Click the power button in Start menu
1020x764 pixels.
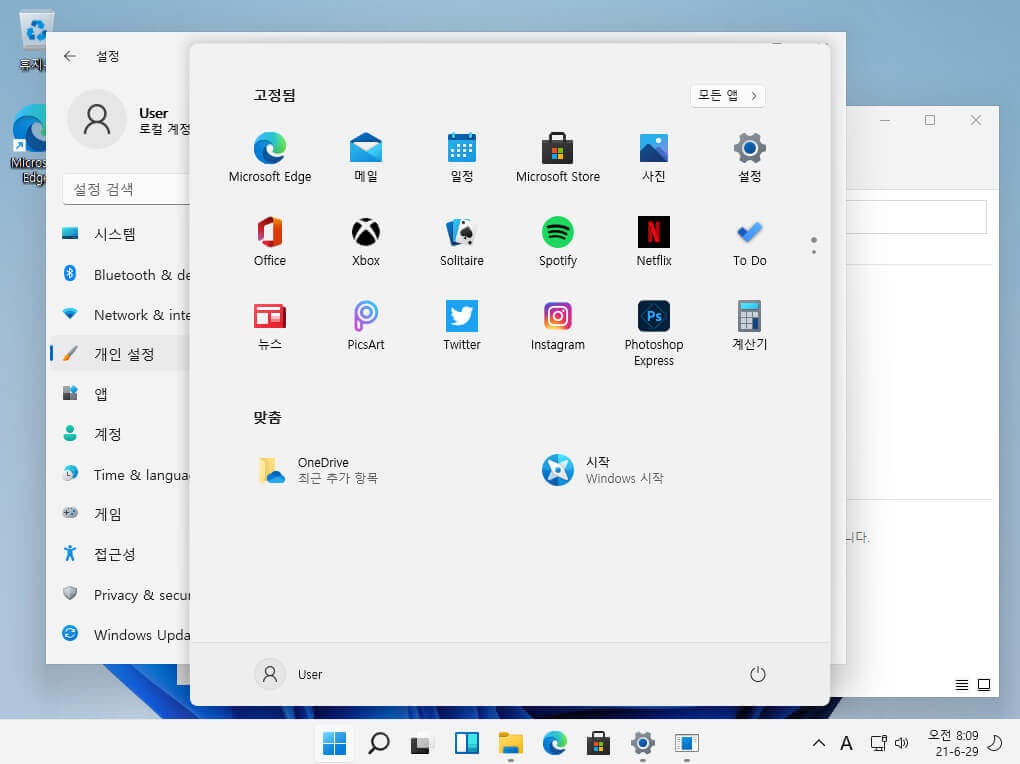[757, 674]
